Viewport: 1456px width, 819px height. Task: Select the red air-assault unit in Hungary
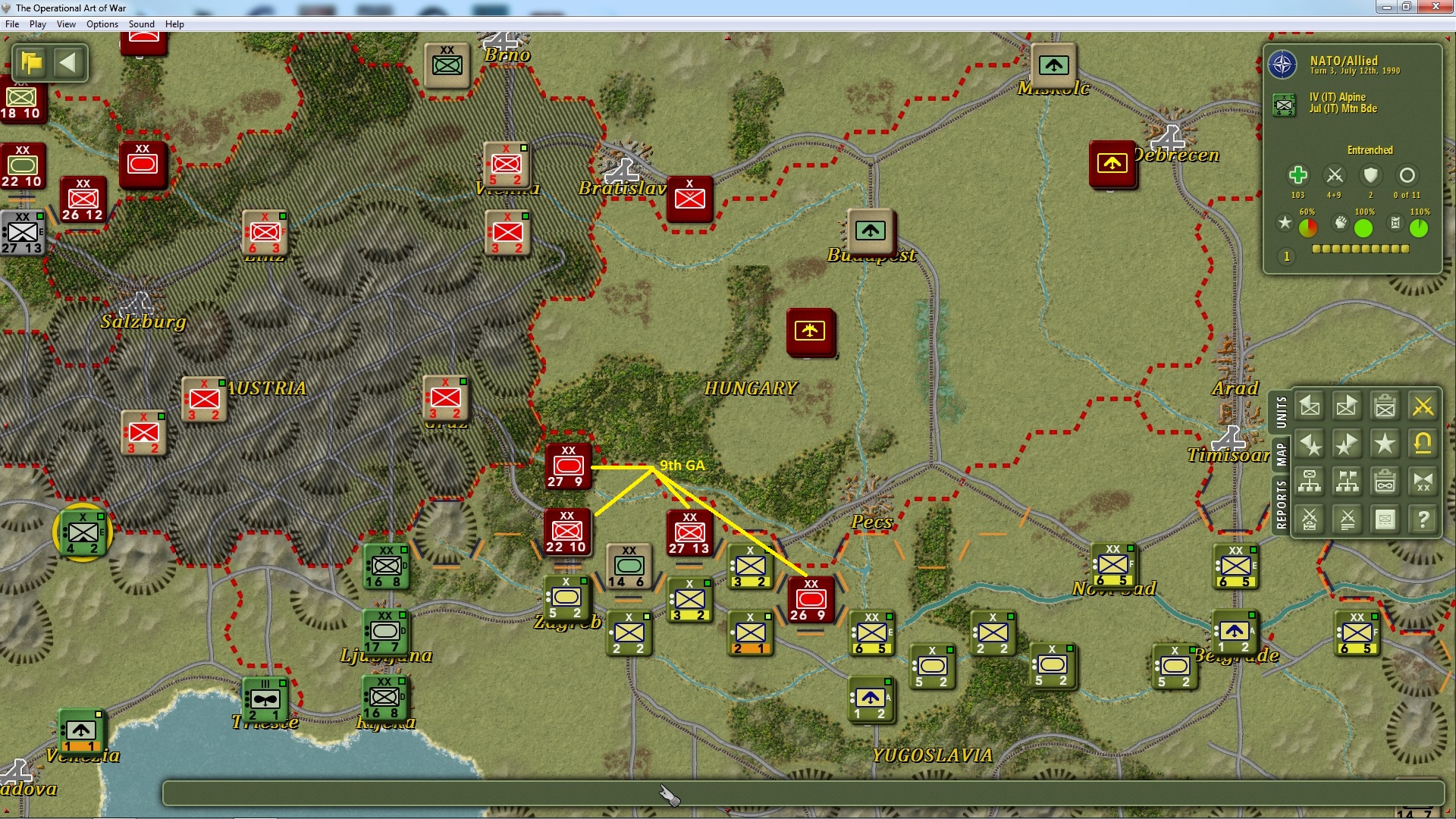[810, 331]
